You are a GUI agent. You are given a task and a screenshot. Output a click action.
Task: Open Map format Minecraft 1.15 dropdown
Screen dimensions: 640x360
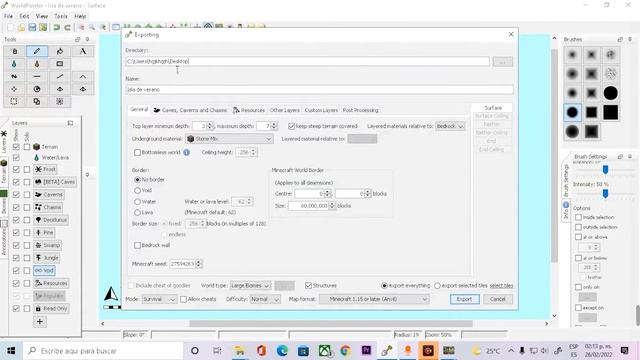tap(374, 299)
